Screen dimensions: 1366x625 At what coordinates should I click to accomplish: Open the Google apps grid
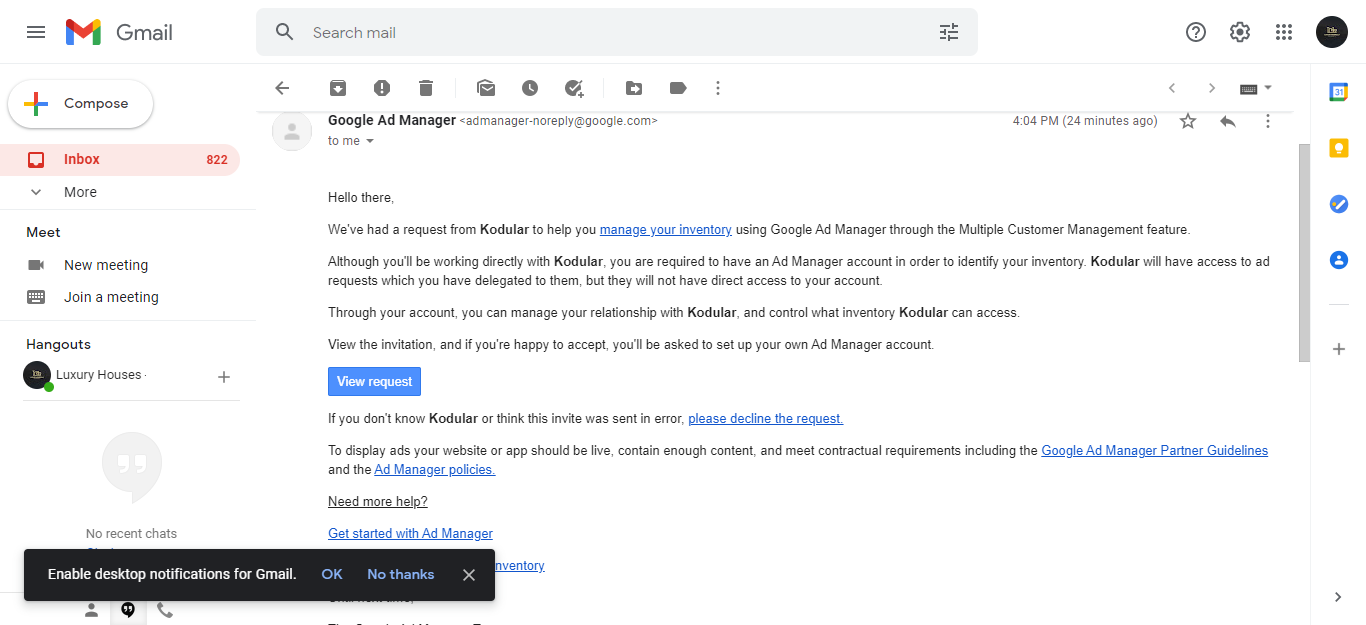1284,32
